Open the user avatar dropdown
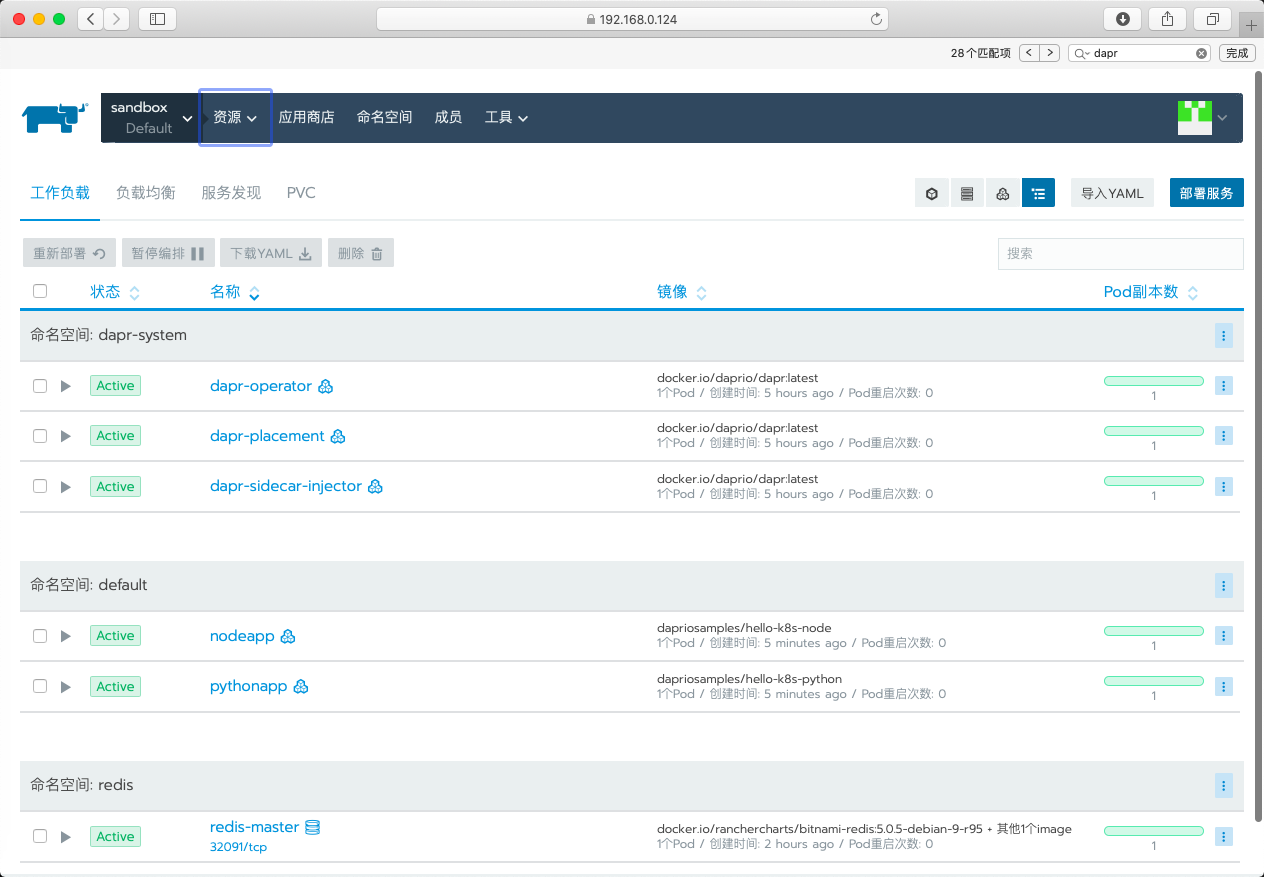The image size is (1264, 877). 1203,118
